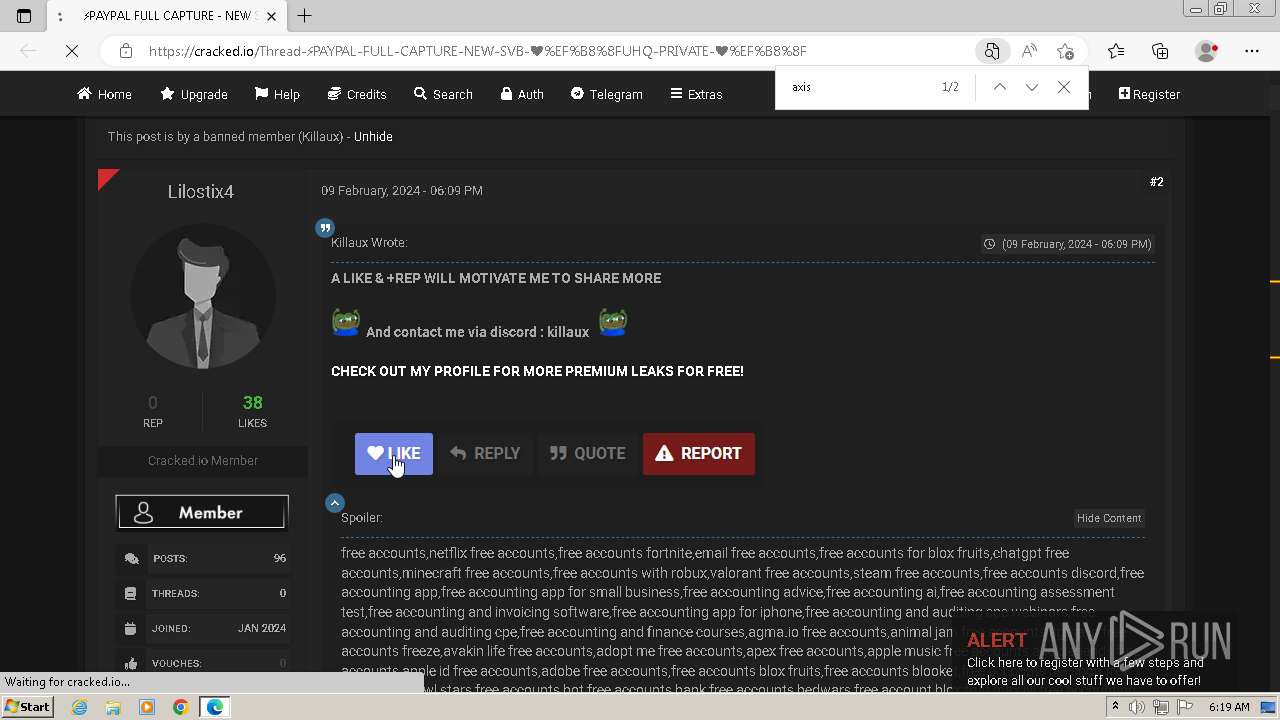
Task: Reply to the post with REPLY button
Action: point(485,453)
